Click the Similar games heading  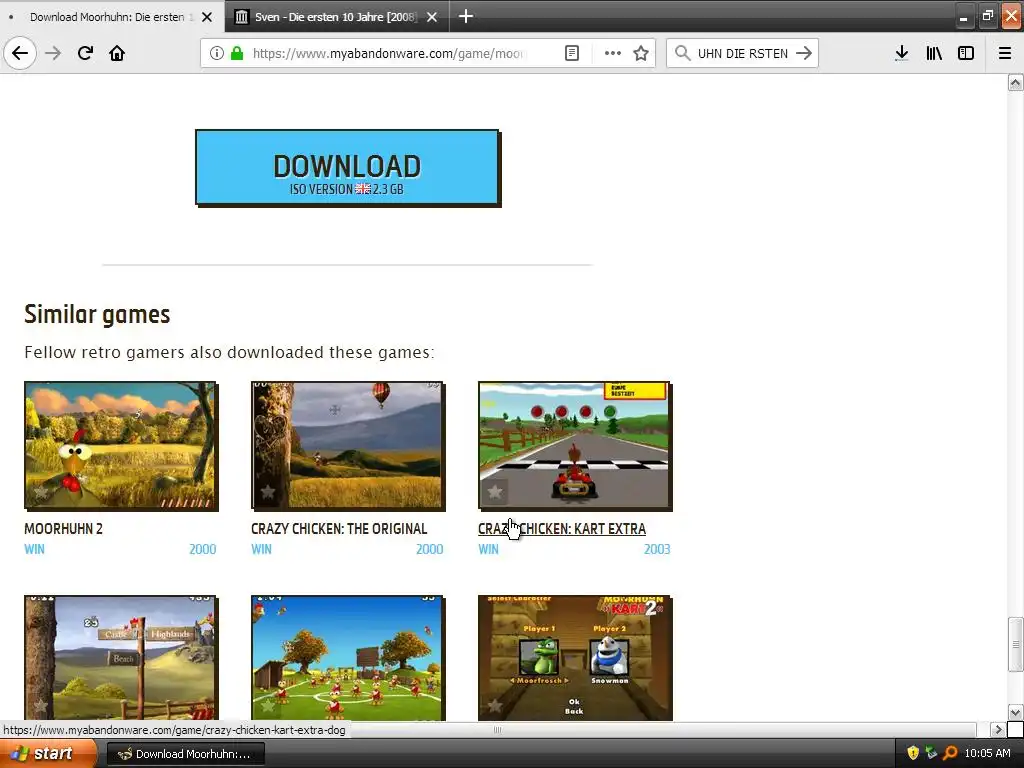click(97, 314)
